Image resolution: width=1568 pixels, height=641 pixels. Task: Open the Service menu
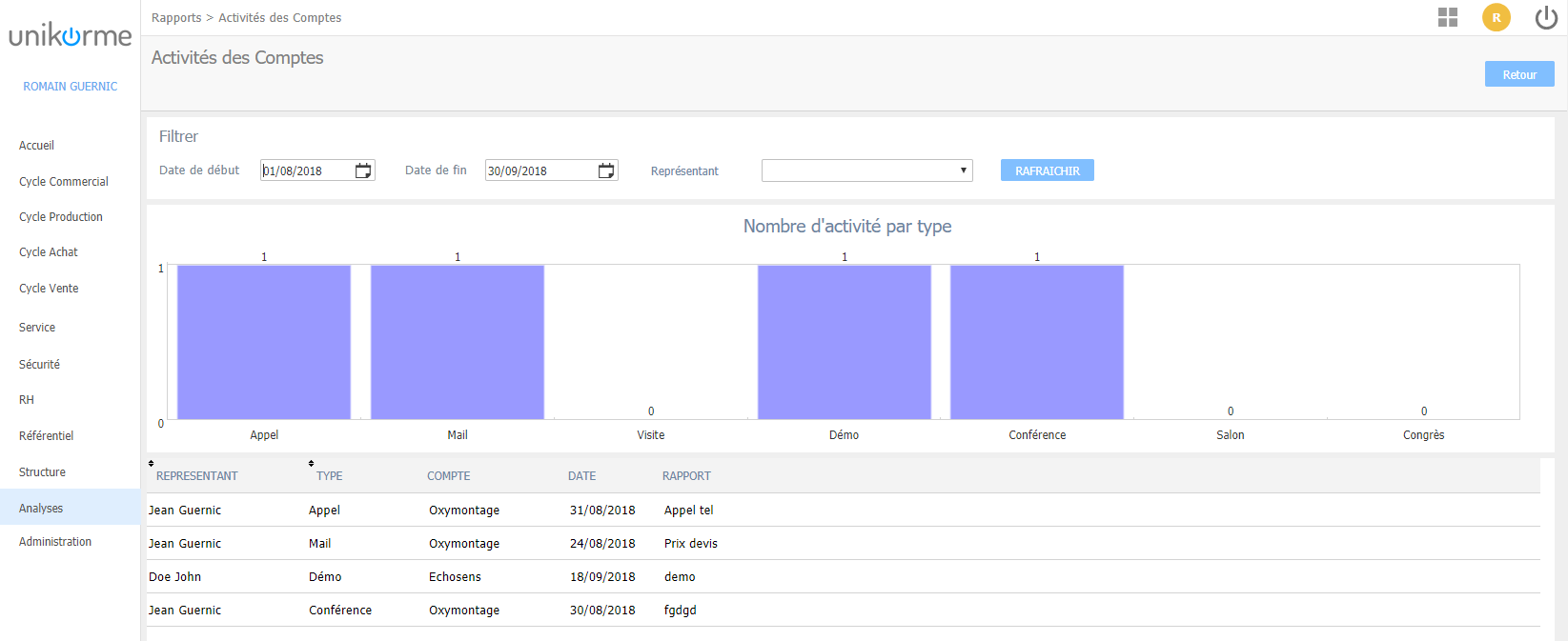tap(37, 328)
